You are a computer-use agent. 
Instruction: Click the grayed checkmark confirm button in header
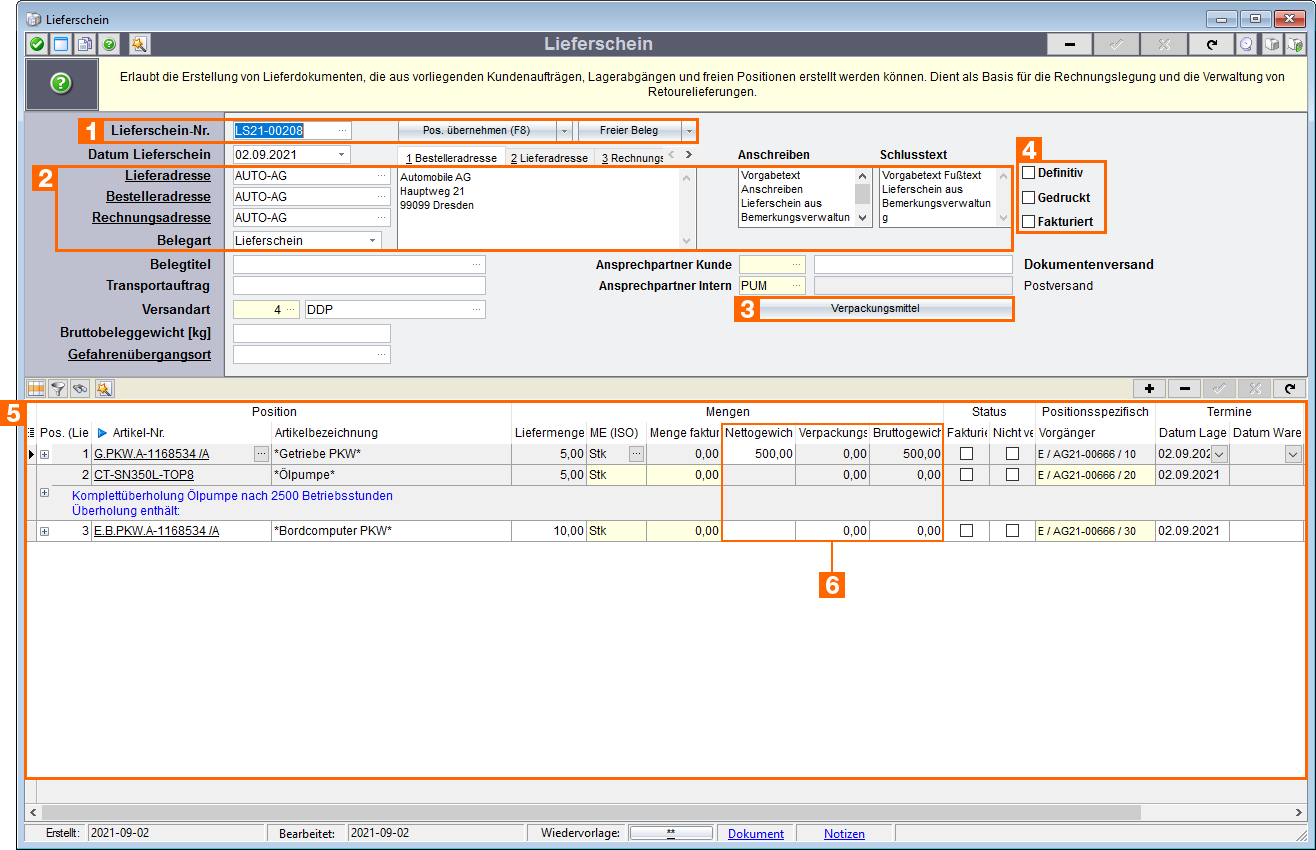point(1117,44)
